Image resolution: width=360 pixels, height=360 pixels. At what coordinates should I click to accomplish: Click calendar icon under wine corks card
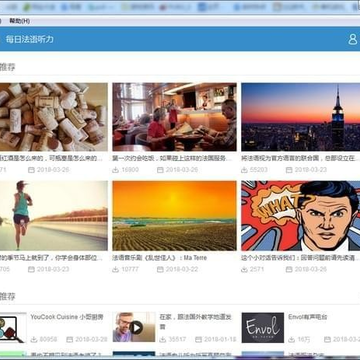pos(31,170)
